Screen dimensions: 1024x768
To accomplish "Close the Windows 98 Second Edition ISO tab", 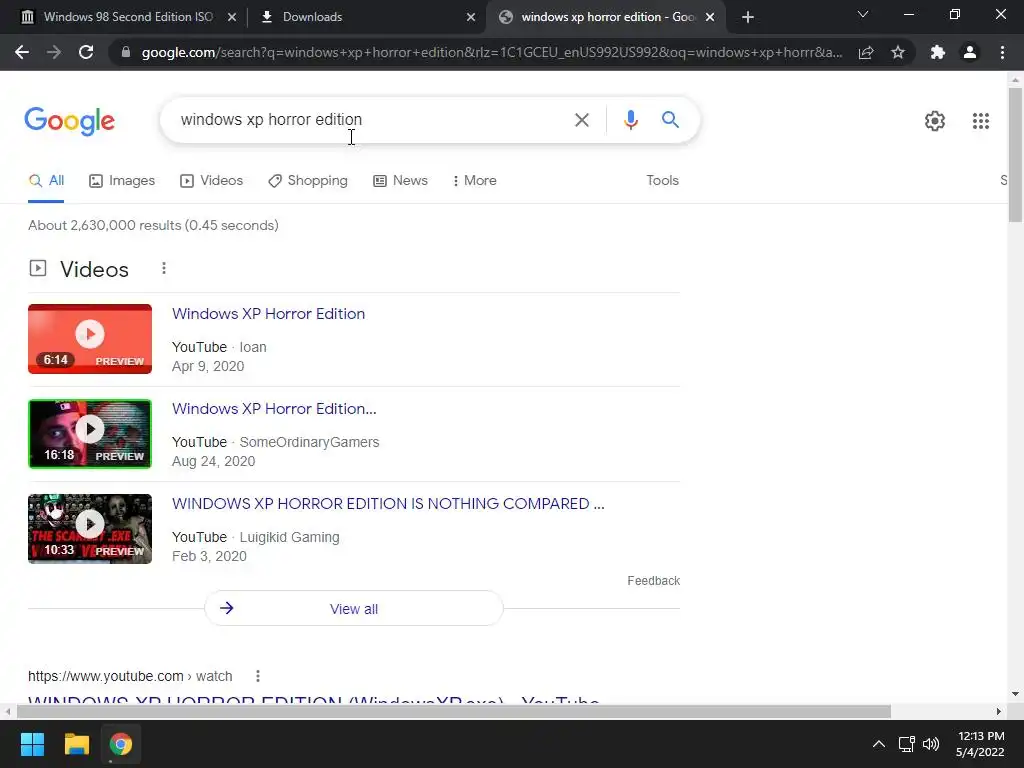I will 232,18.
